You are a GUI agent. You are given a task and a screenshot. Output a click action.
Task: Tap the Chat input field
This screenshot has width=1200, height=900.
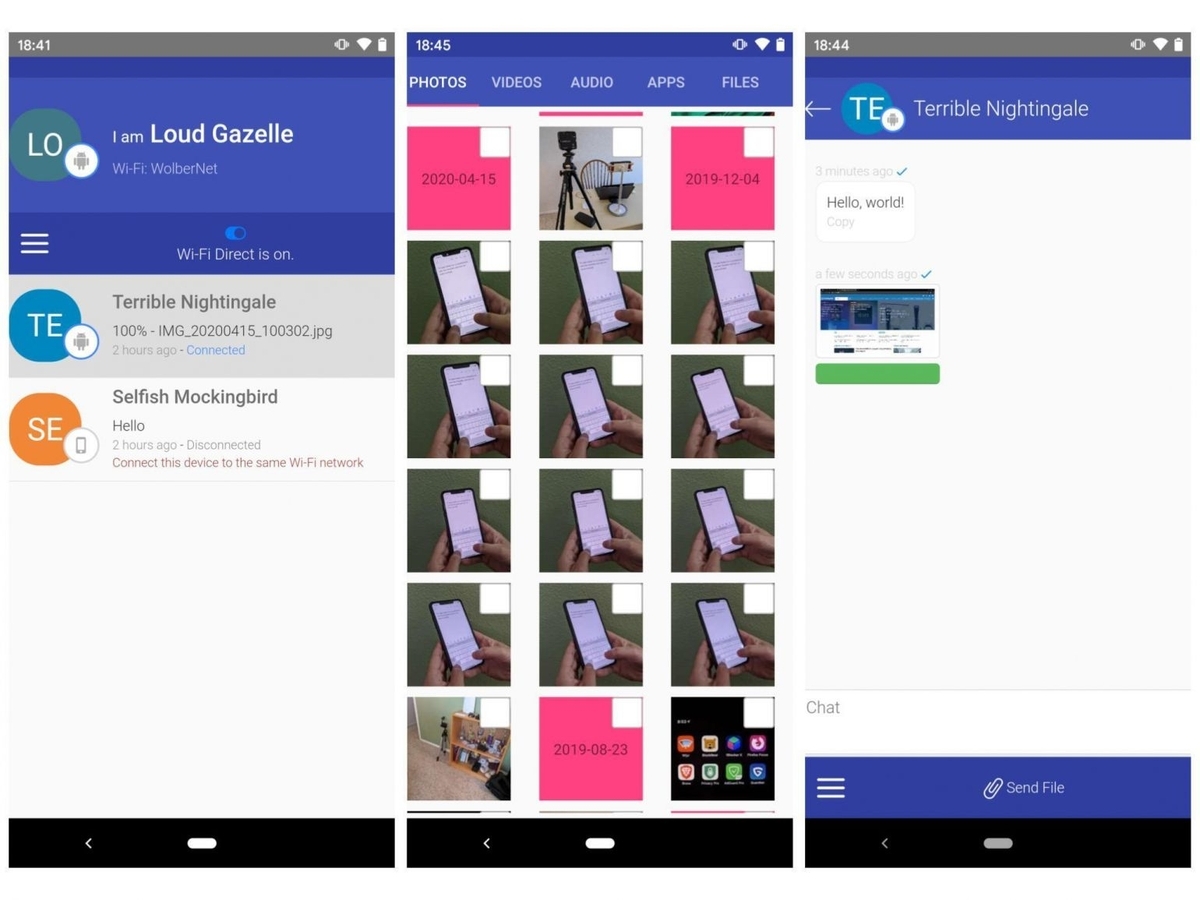[900, 708]
